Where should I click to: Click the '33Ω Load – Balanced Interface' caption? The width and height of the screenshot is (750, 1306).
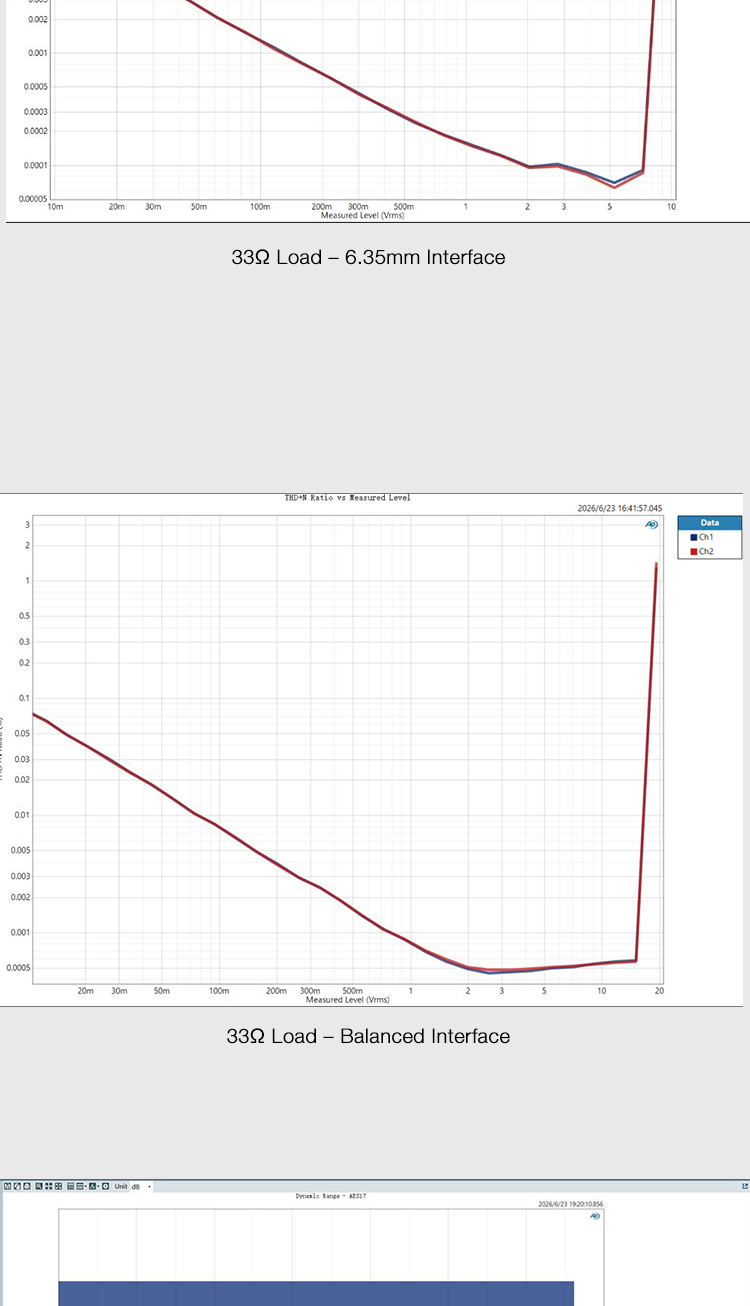[x=368, y=1036]
